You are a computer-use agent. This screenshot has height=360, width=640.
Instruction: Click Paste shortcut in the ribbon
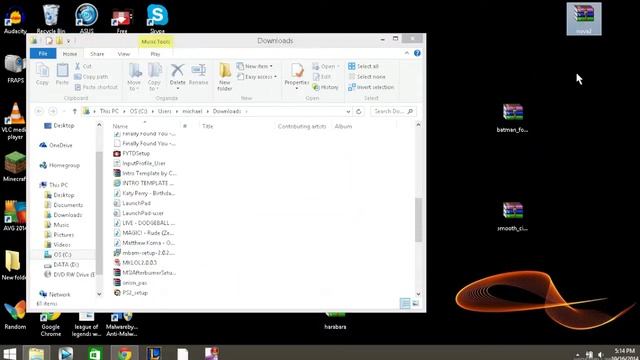click(96, 87)
